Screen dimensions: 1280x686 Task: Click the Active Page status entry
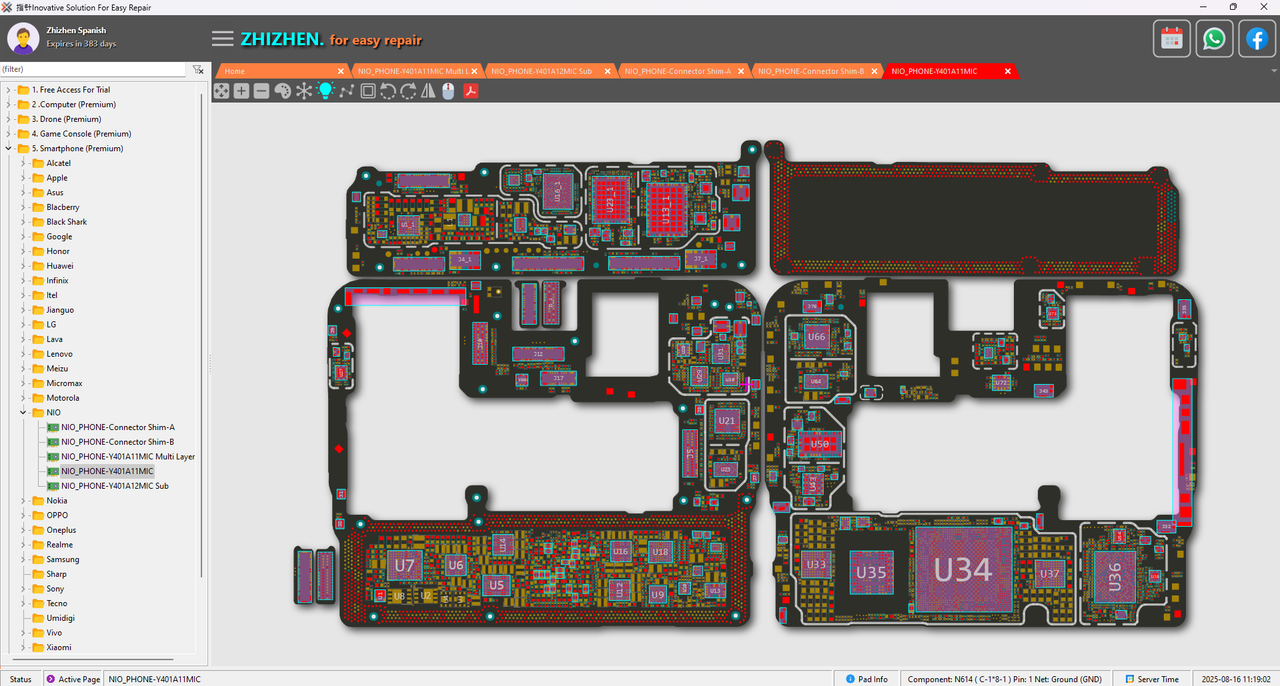click(x=73, y=679)
